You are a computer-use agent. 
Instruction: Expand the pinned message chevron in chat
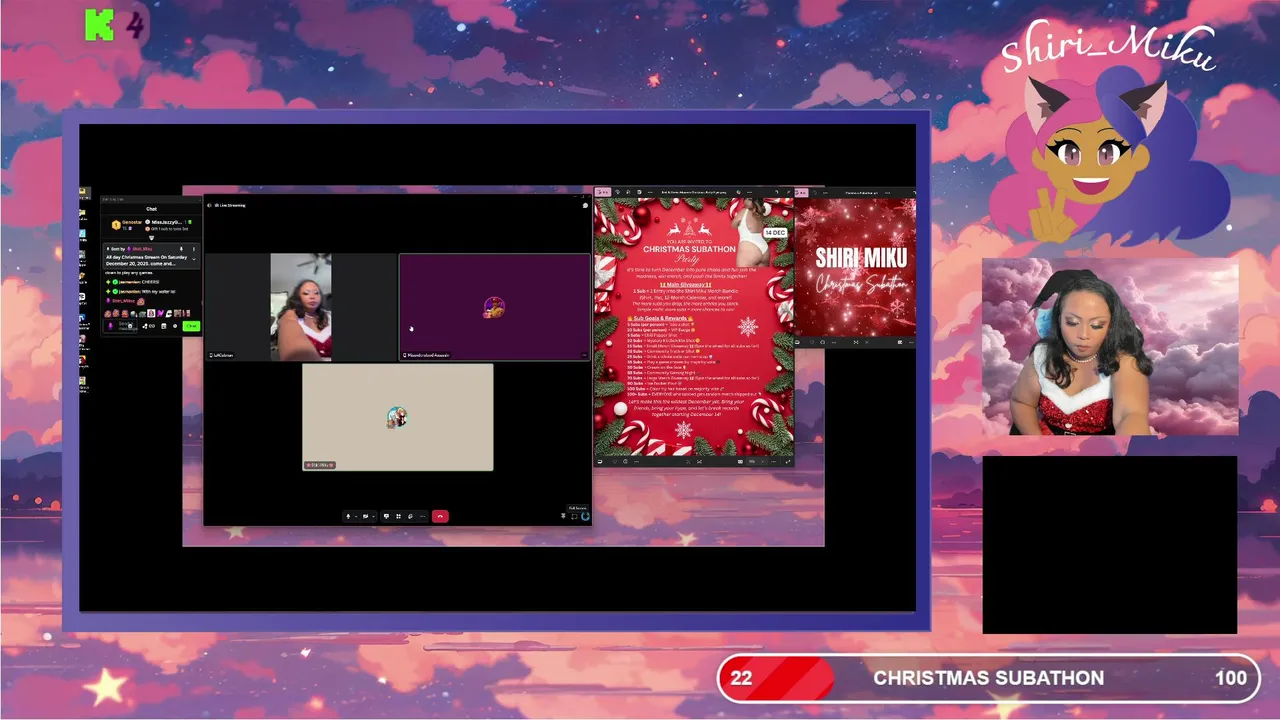tap(194, 259)
